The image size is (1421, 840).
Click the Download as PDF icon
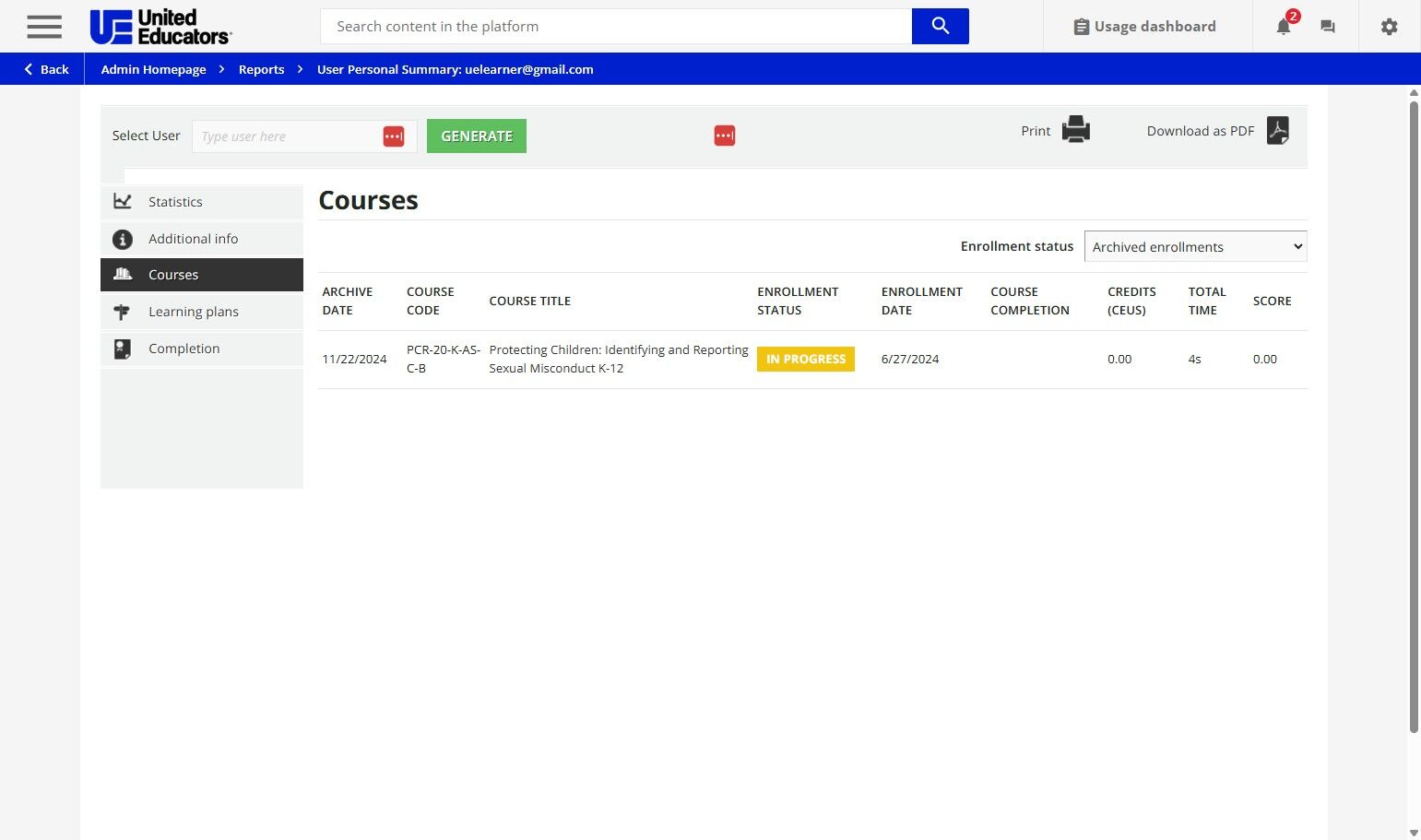coord(1277,130)
